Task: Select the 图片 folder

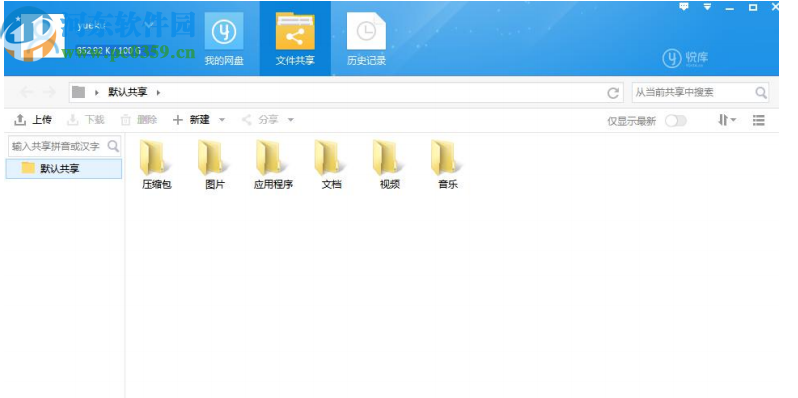Action: [x=215, y=164]
